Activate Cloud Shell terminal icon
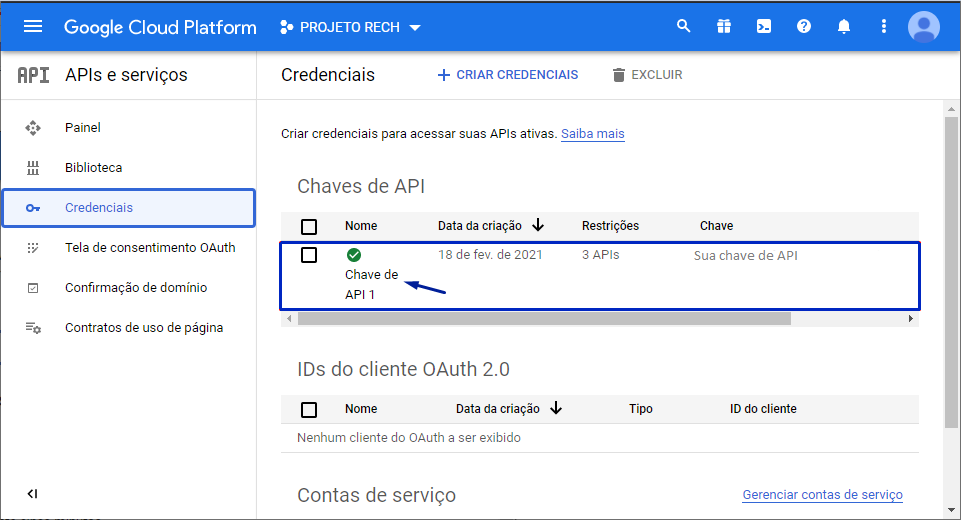961x520 pixels. [764, 27]
